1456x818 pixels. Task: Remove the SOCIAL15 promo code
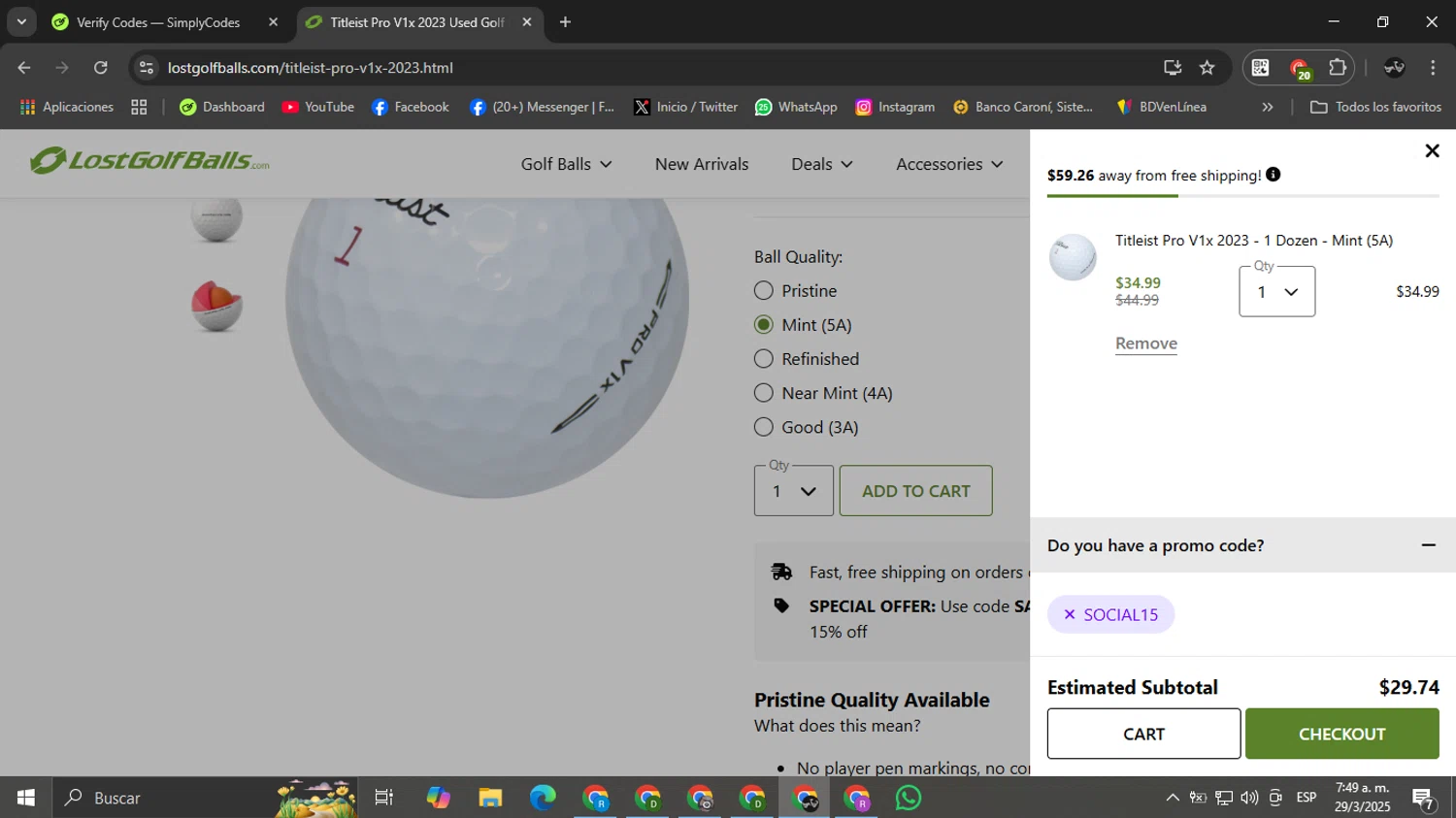1070,614
